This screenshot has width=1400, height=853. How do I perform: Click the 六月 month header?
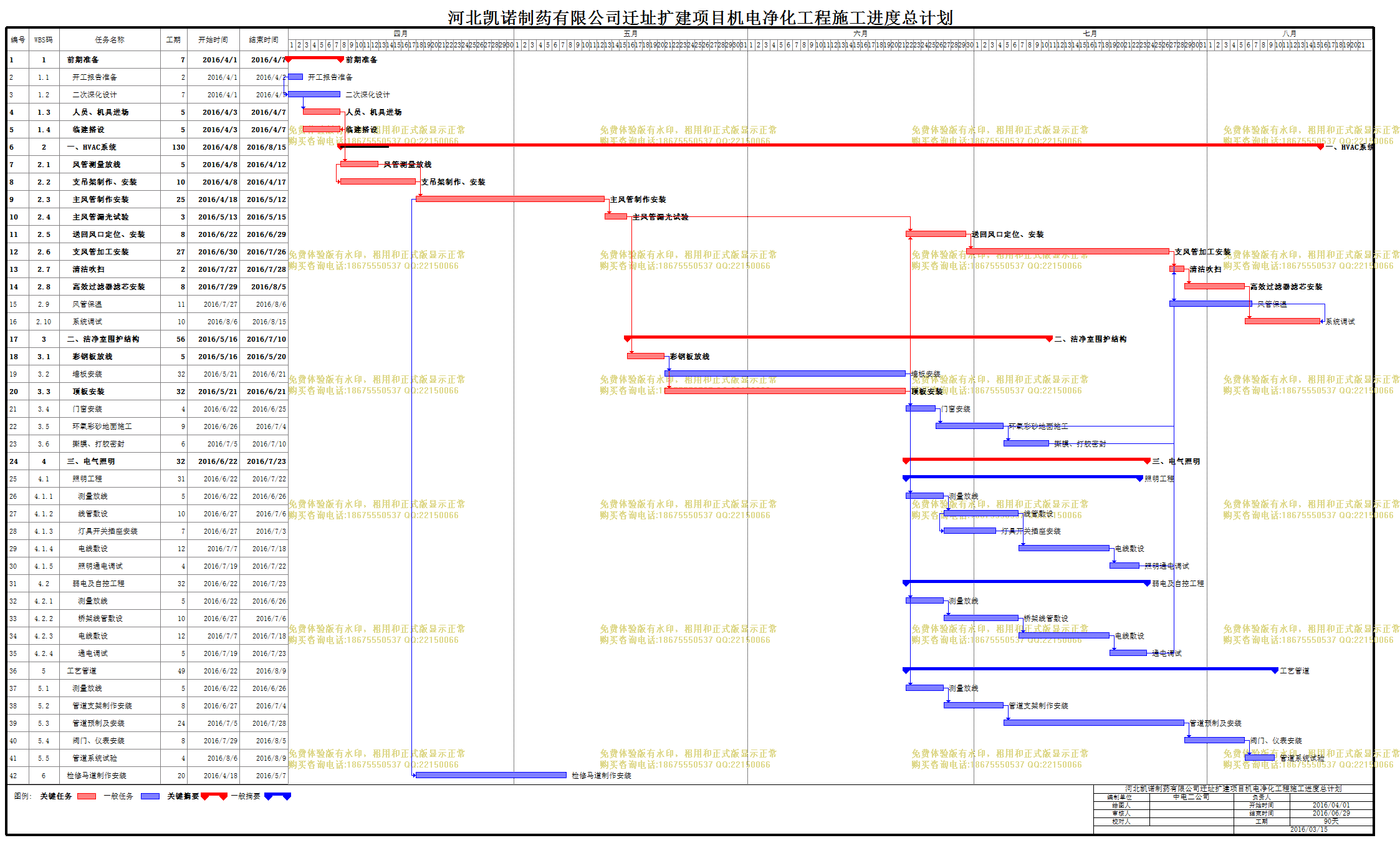tap(861, 34)
